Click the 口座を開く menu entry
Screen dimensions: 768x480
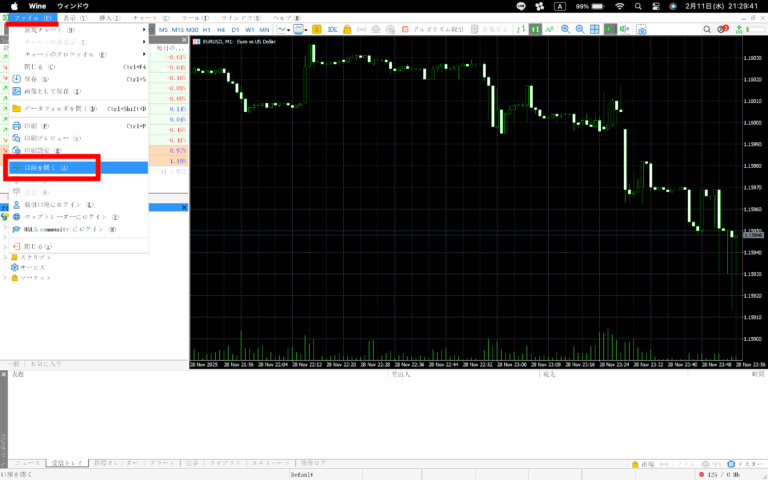(x=50, y=168)
